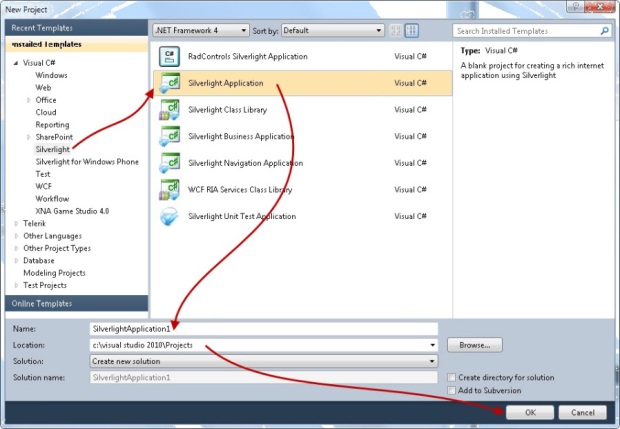Open the Online Templates section
620x429 pixels.
click(x=77, y=304)
